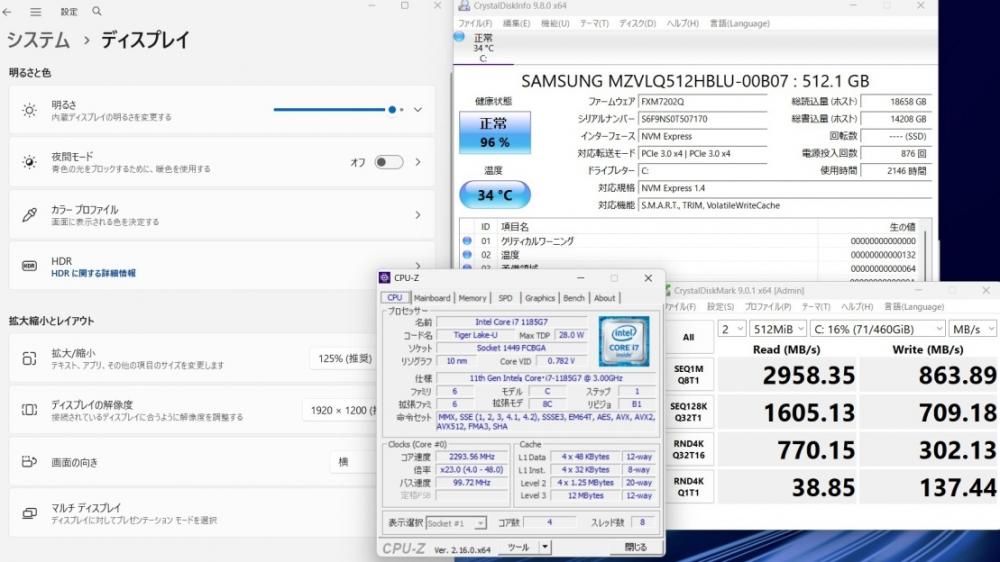The height and width of the screenshot is (562, 1000).
Task: Click the All benchmark button
Action: click(689, 337)
